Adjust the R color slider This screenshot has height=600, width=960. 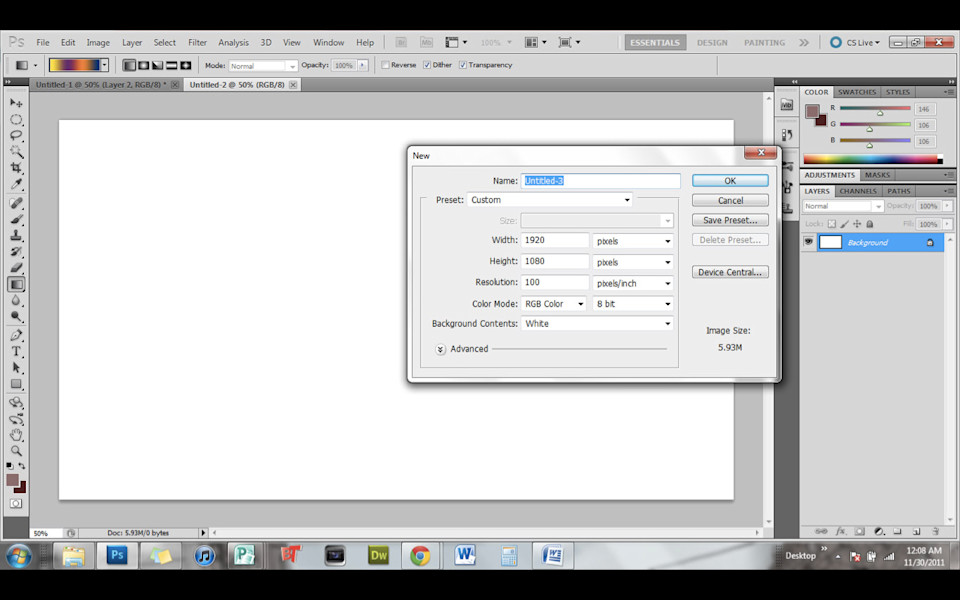tap(879, 113)
